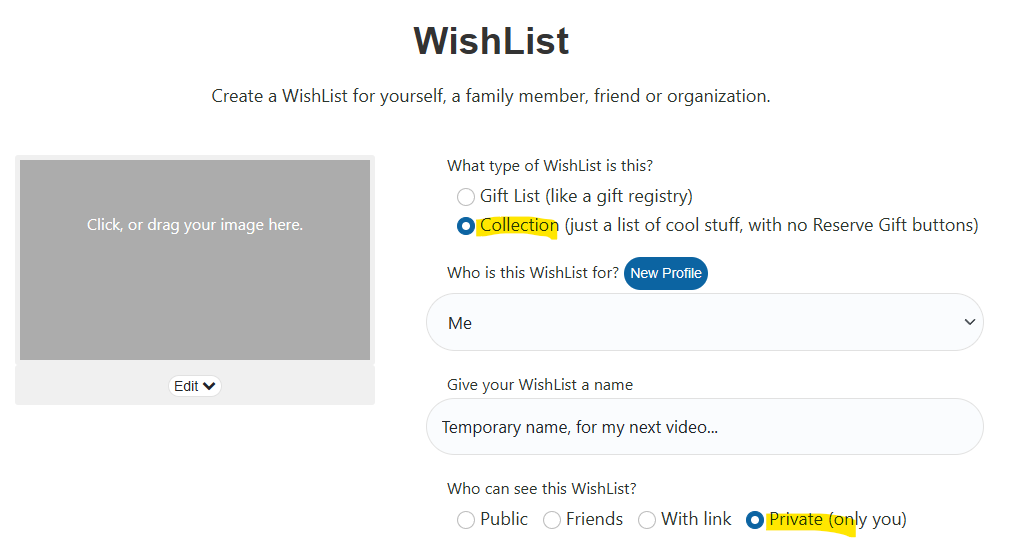Click the 'Who can see this WishList?' label
1014x556 pixels.
click(x=542, y=489)
